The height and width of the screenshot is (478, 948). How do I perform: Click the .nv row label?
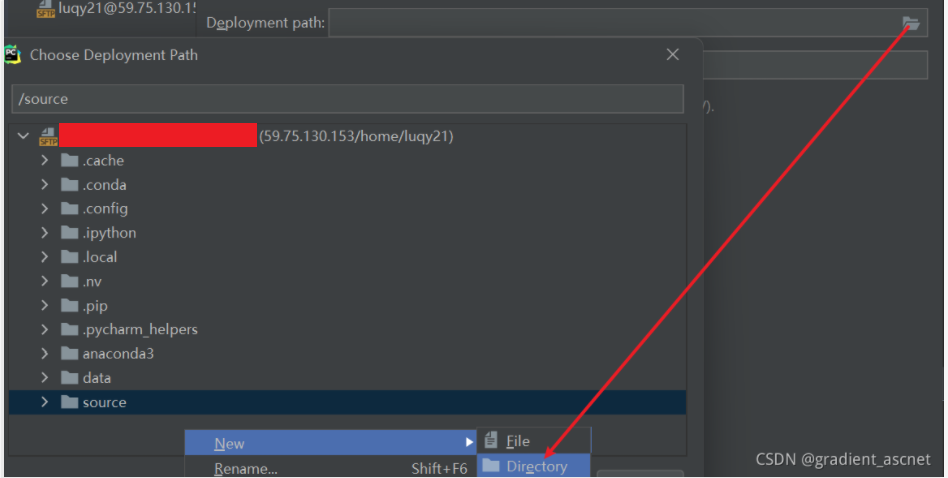[x=92, y=282]
